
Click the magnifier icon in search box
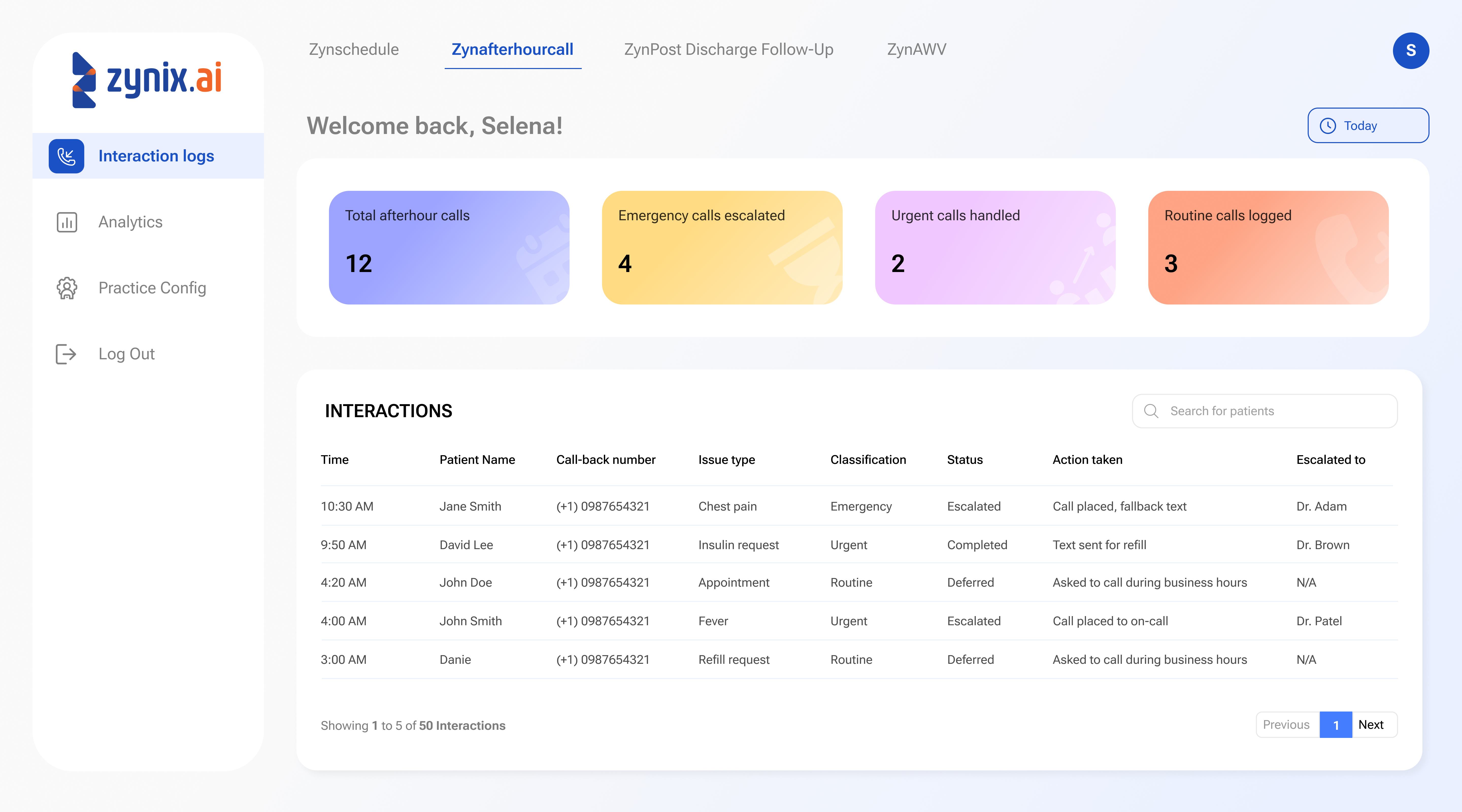point(1151,411)
